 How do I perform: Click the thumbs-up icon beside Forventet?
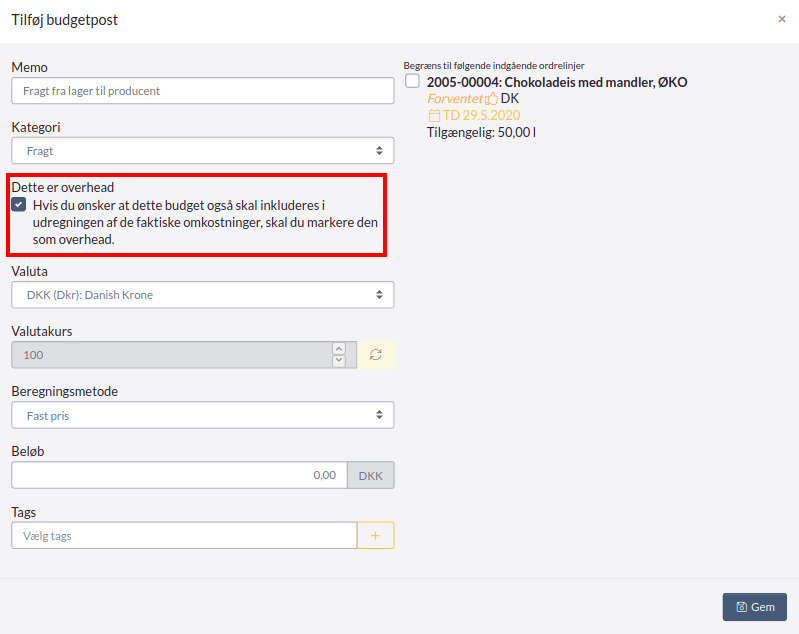click(x=491, y=99)
